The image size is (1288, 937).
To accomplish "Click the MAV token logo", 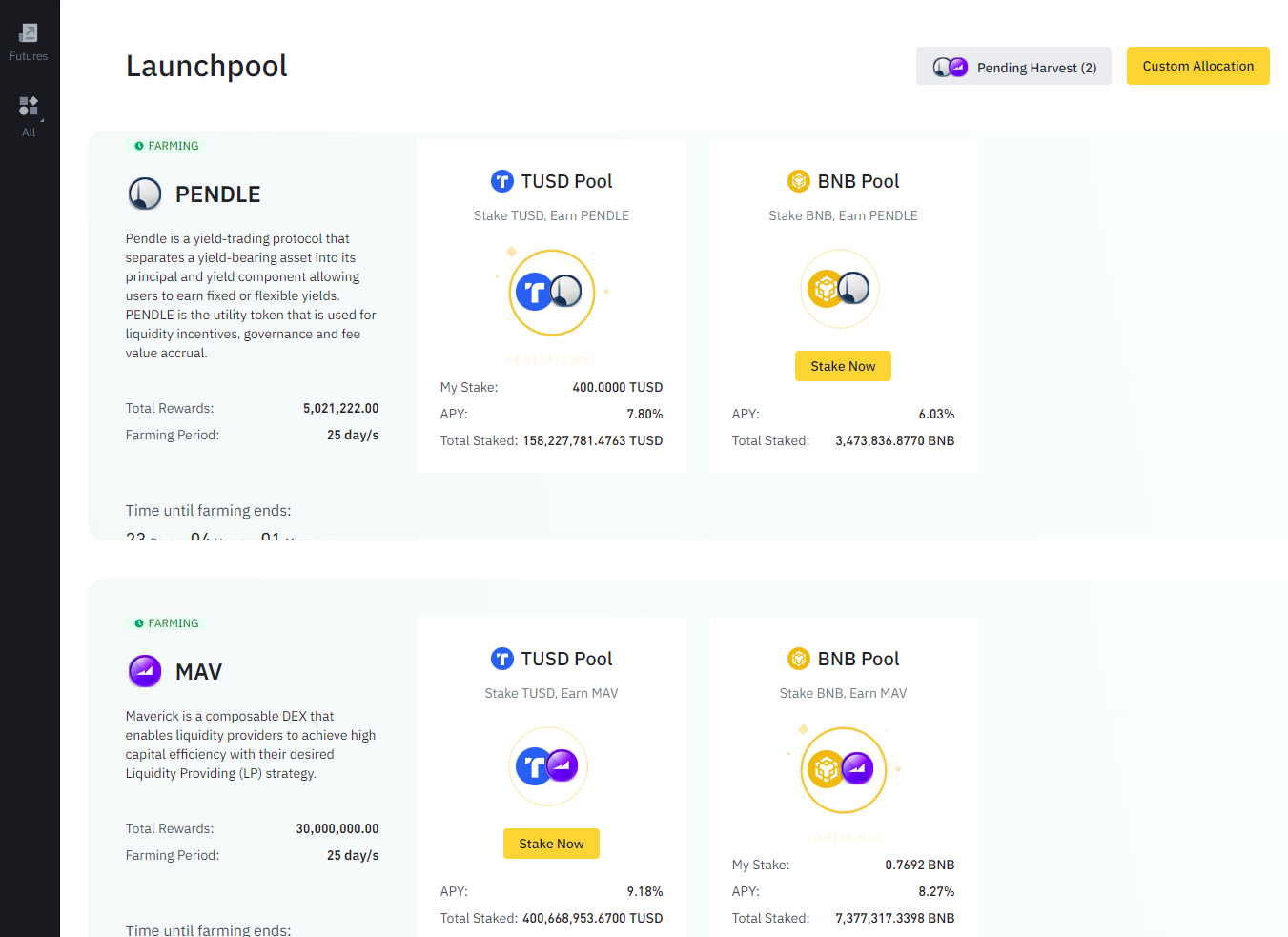I will coord(145,671).
